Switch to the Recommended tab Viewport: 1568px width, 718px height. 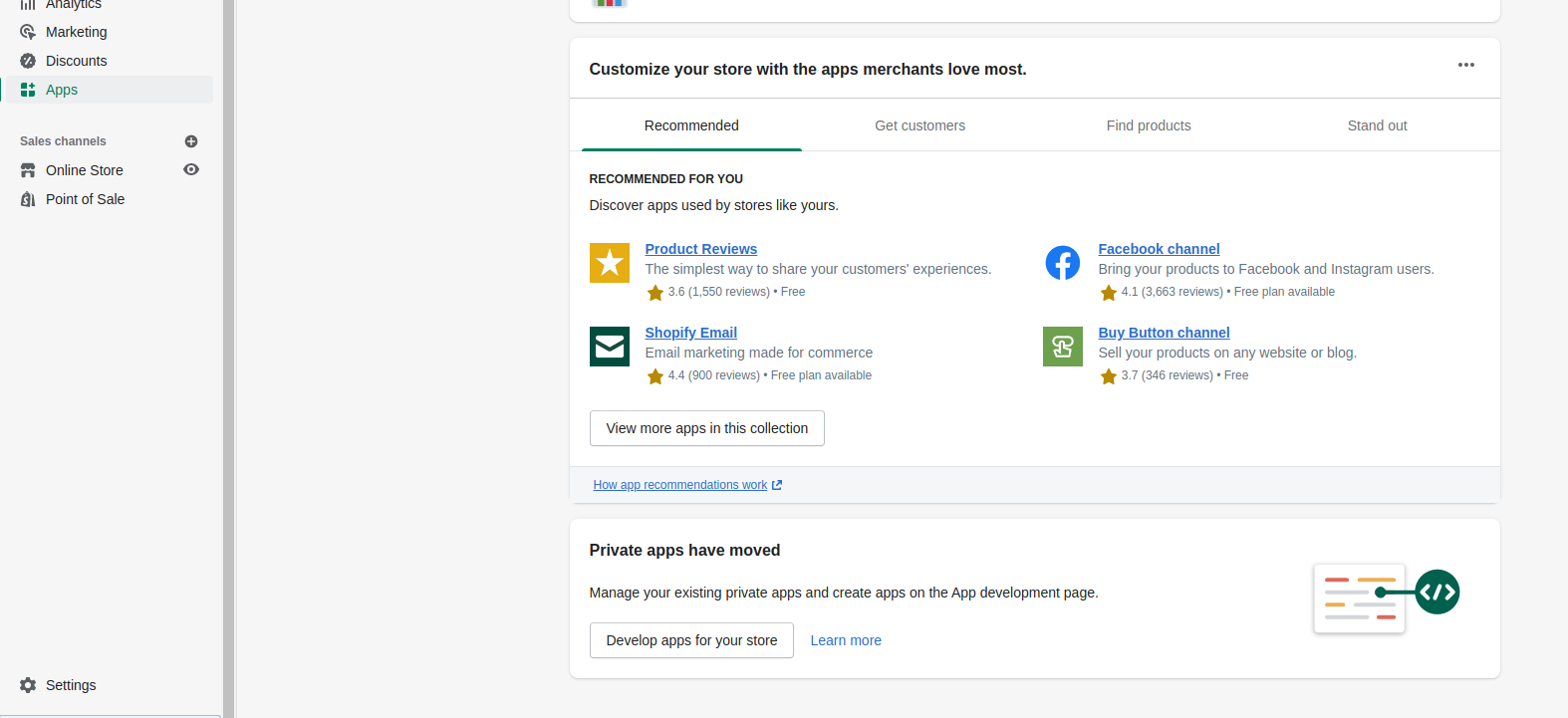coord(691,125)
